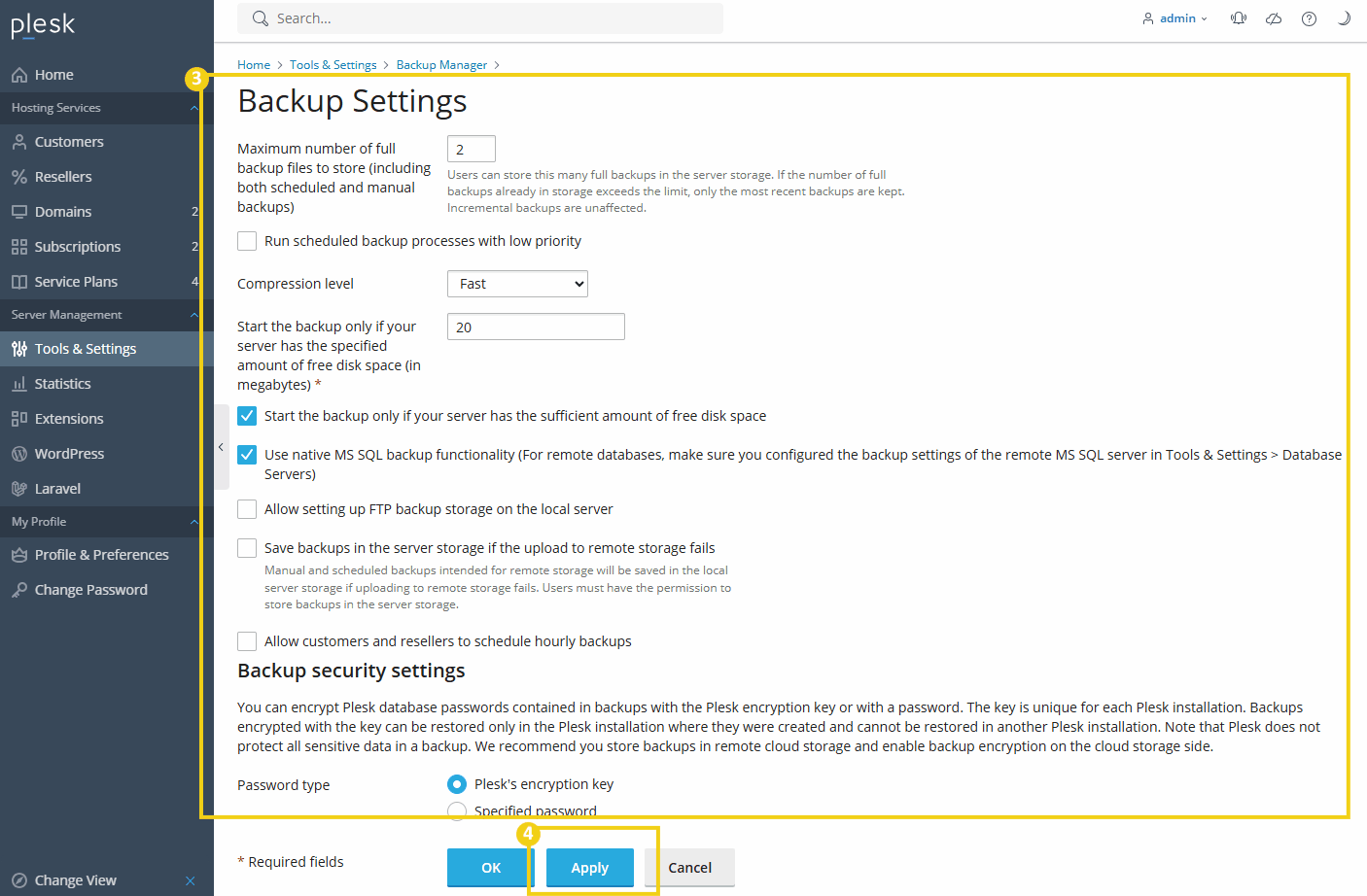The image size is (1367, 896).
Task: Collapse the Server Management section
Action: coord(193,315)
